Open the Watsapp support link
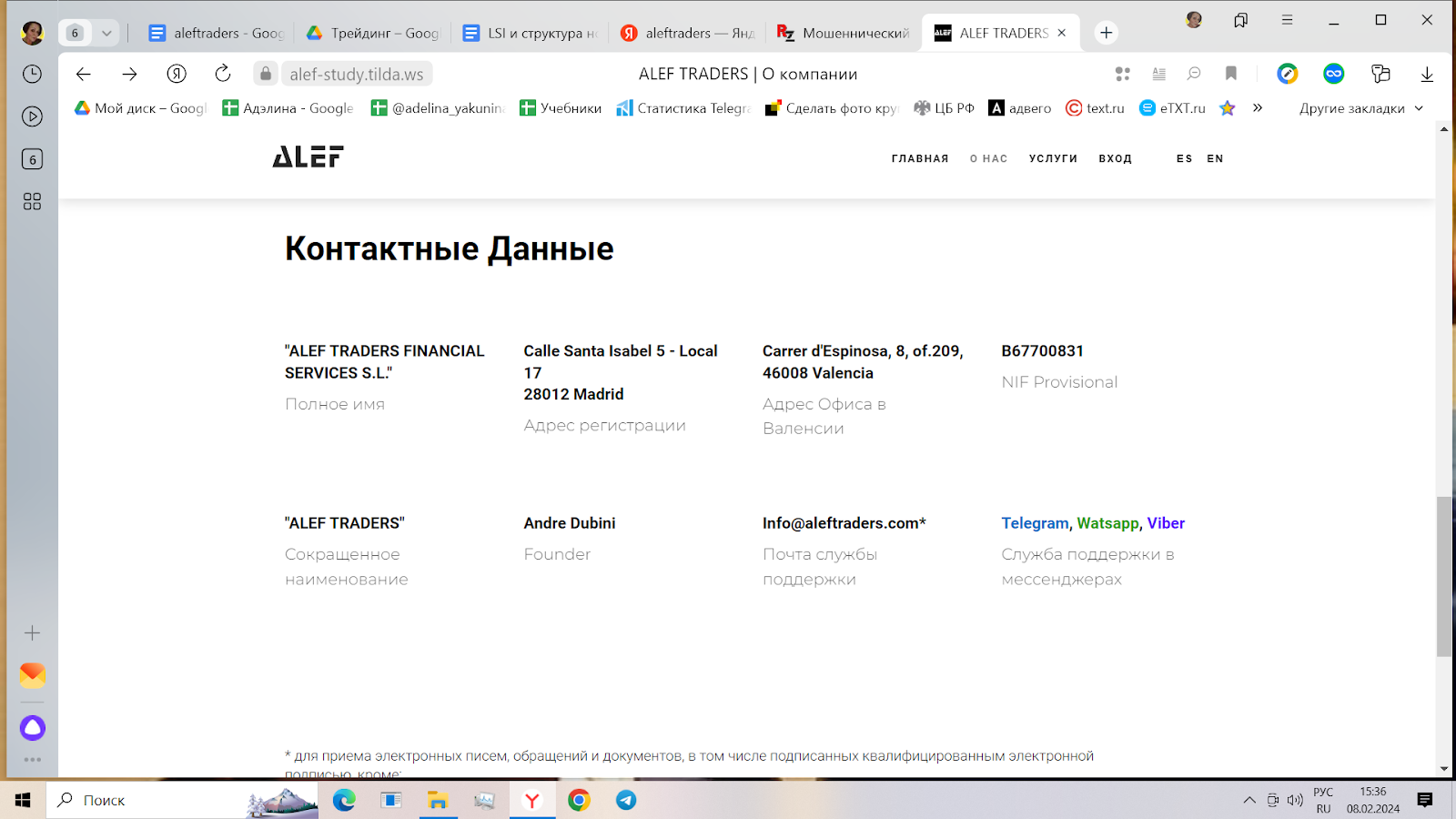The width and height of the screenshot is (1456, 819). [x=1107, y=523]
